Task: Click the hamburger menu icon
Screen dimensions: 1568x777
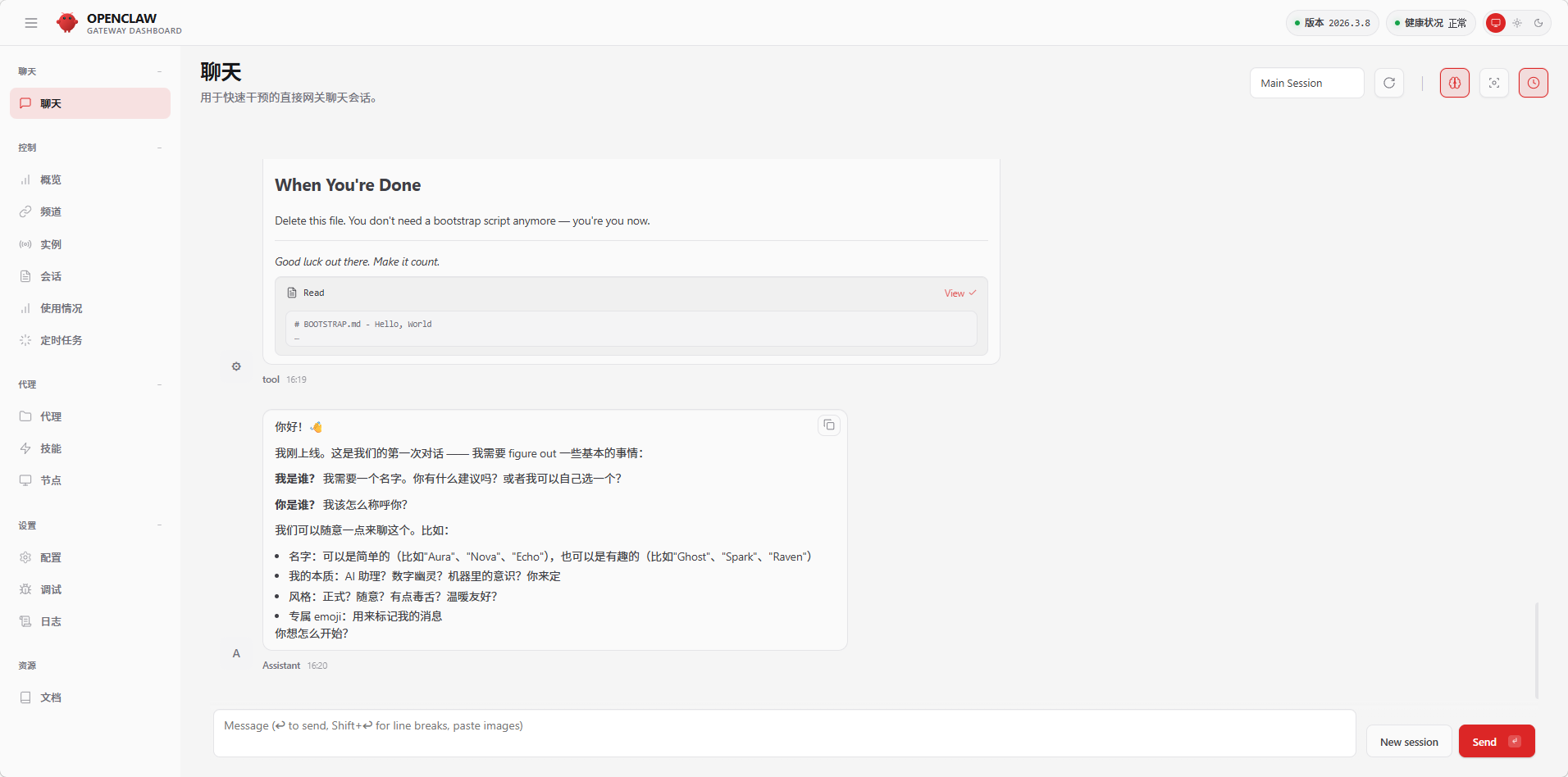Action: tap(31, 23)
